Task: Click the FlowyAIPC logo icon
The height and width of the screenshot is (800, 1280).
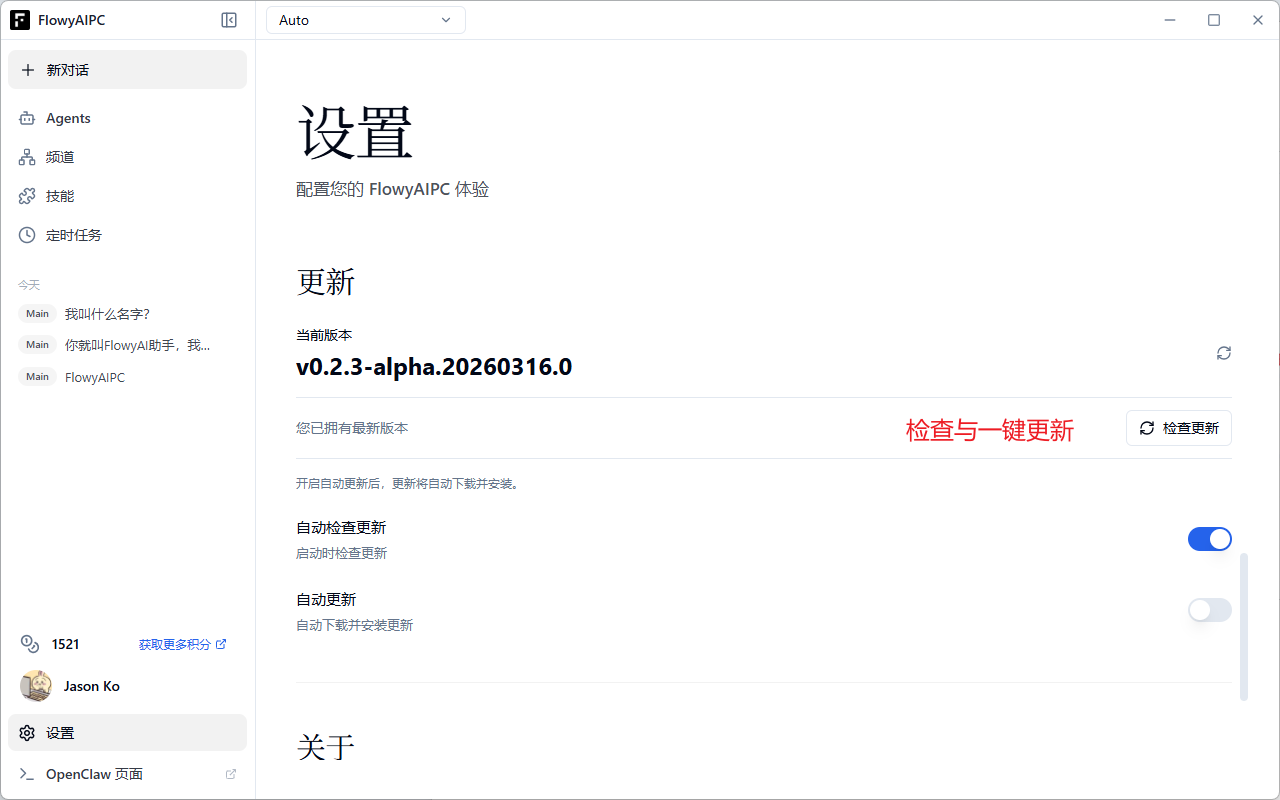Action: pyautogui.click(x=20, y=19)
